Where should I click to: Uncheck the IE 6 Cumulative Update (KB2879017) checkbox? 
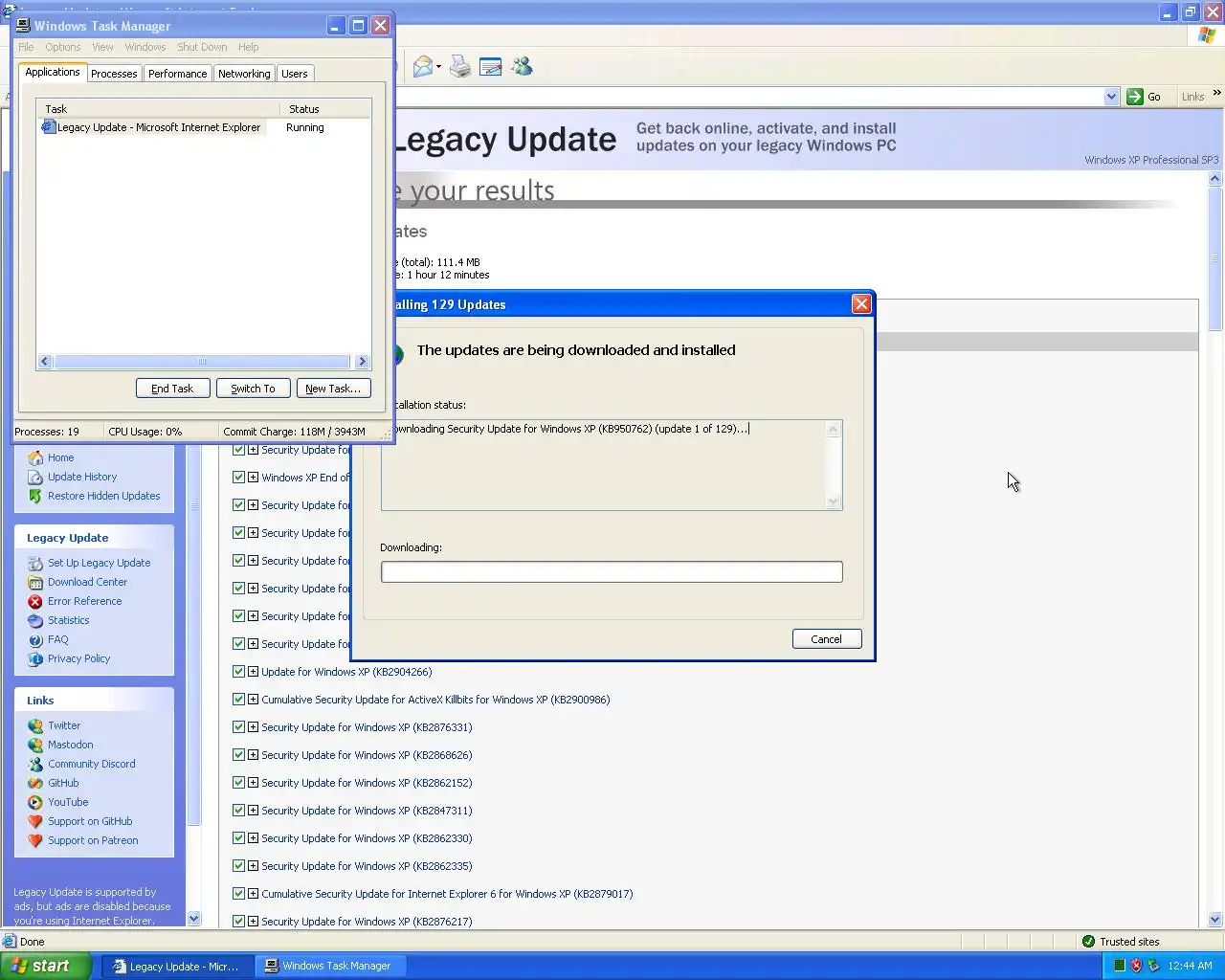239,894
